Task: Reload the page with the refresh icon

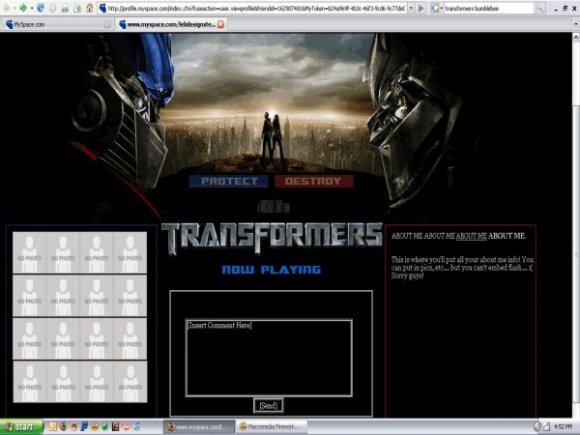Action: point(41,8)
